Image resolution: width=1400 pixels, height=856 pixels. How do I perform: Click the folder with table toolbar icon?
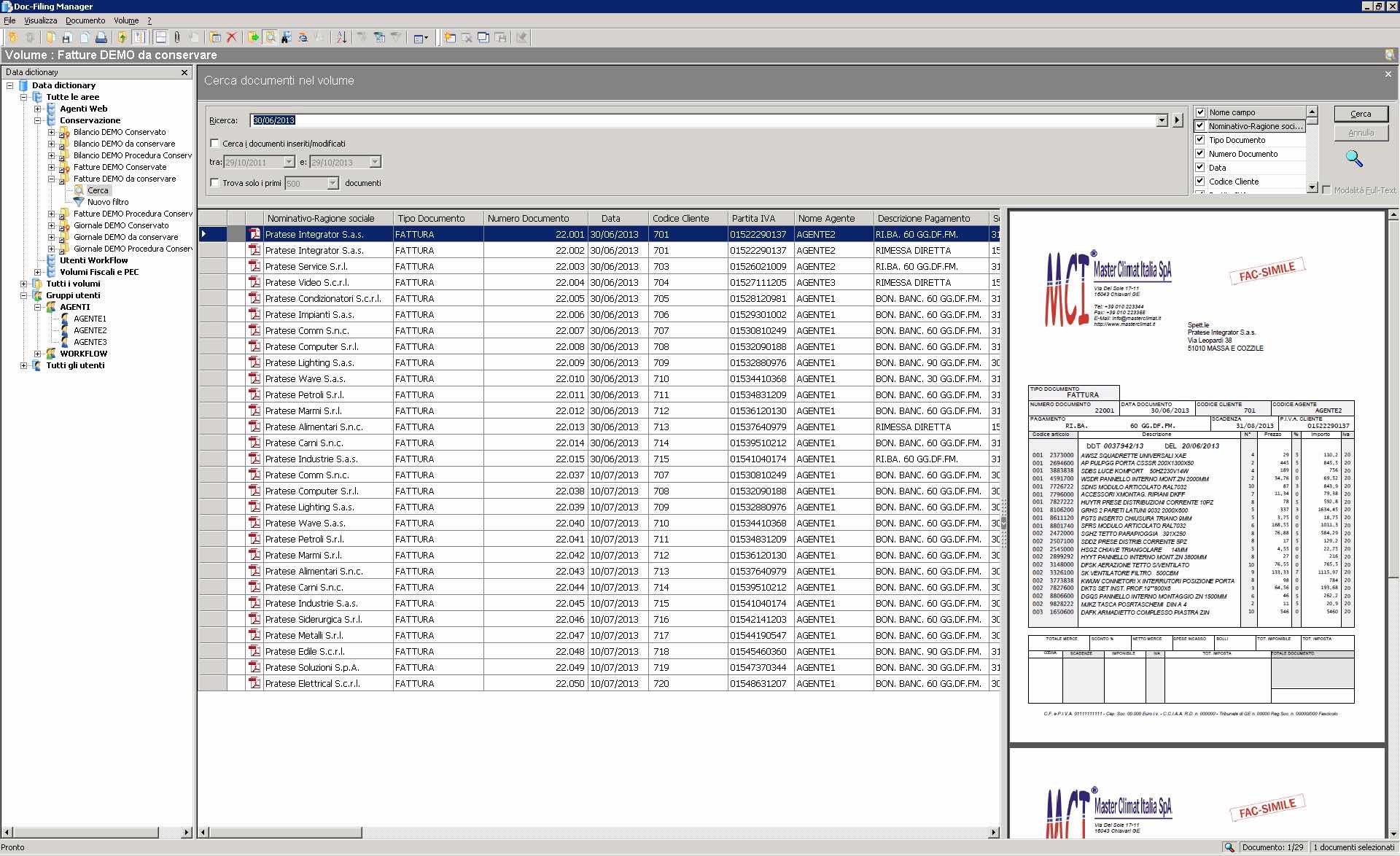(x=215, y=37)
